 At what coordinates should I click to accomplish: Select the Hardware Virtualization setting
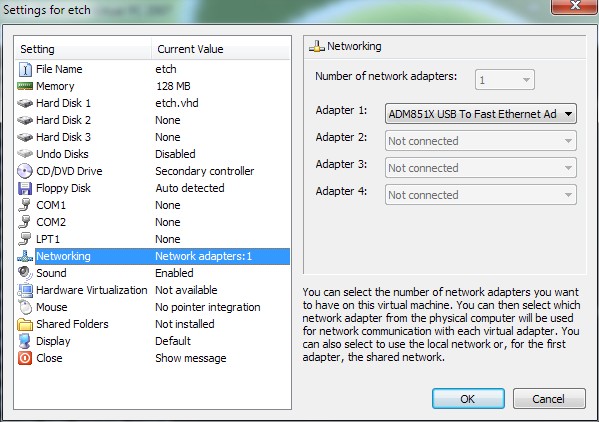coord(153,290)
